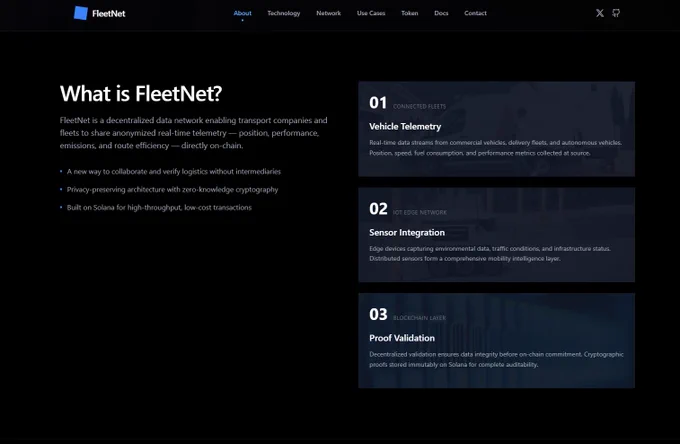Viewport: 680px width, 444px height.
Task: Click the Sensor Integration description text
Action: pyautogui.click(x=490, y=254)
